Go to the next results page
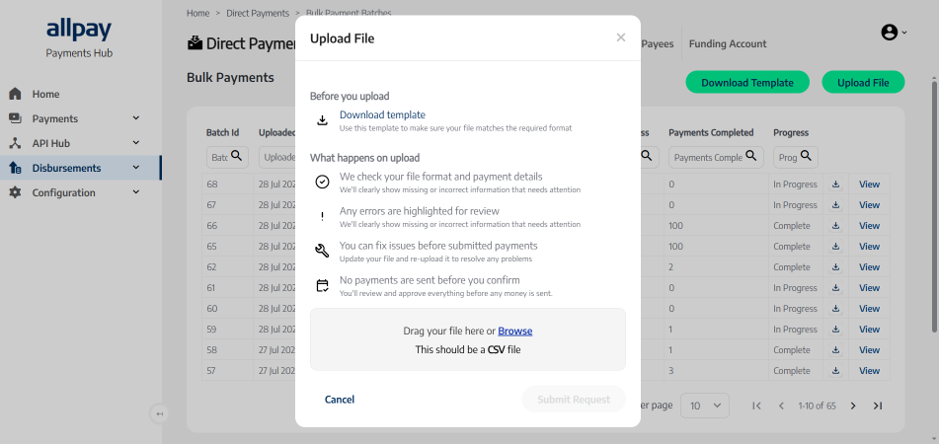The height and width of the screenshot is (444, 939). coord(853,406)
